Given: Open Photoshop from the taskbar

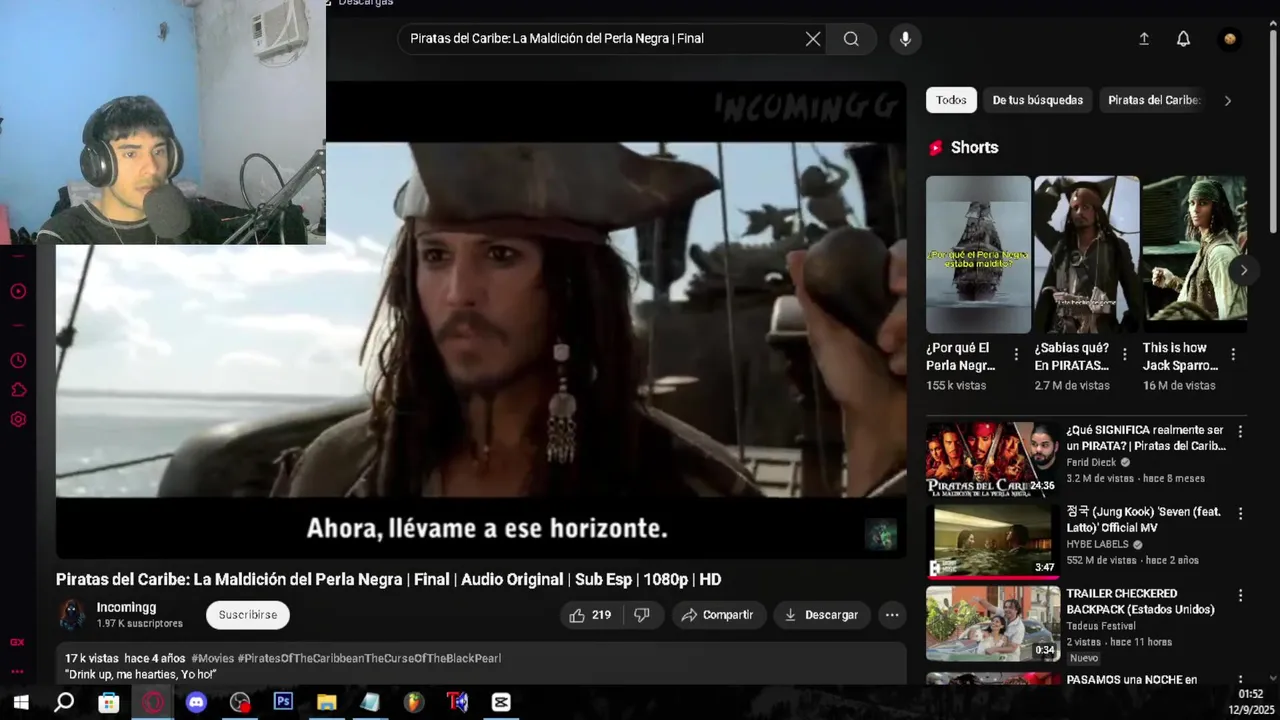Looking at the screenshot, I should click(x=283, y=702).
